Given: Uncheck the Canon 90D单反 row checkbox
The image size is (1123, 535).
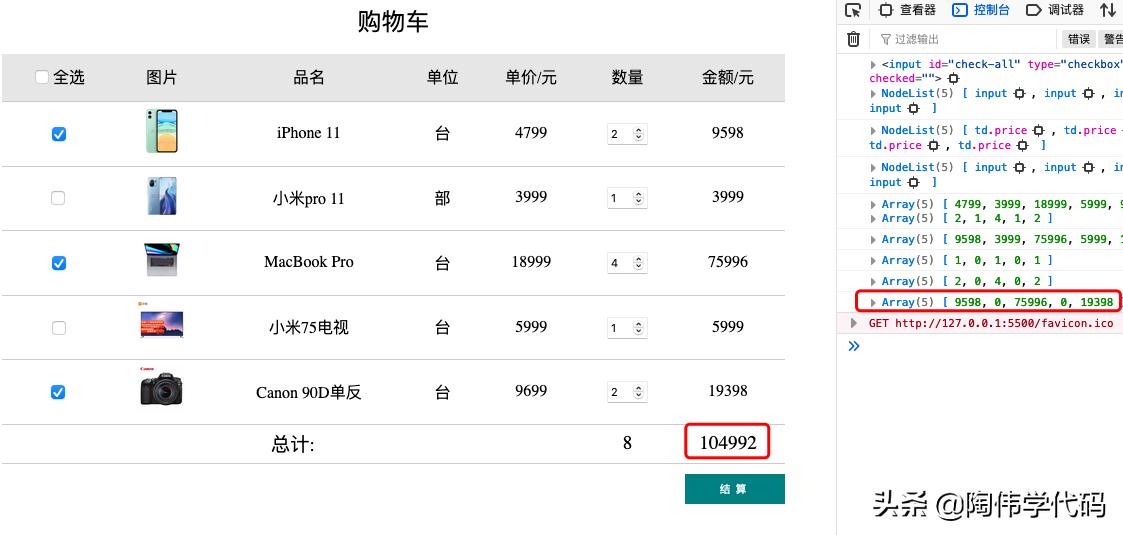Looking at the screenshot, I should point(58,392).
